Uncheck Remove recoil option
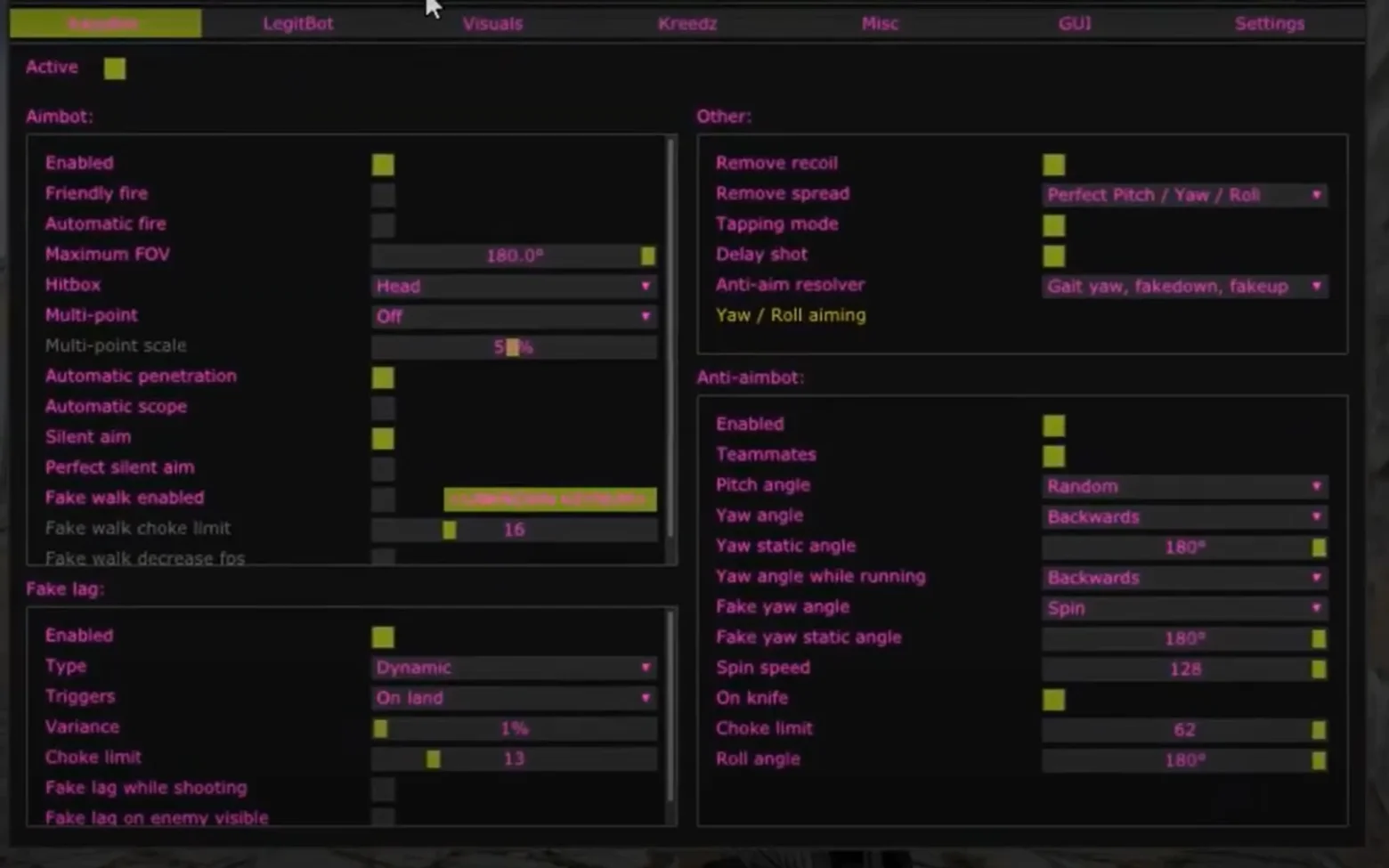The height and width of the screenshot is (868, 1389). (x=1053, y=165)
